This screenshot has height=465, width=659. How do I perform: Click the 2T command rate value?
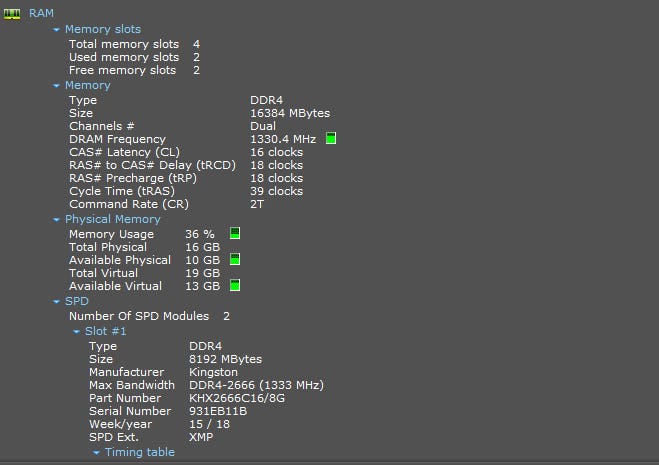(257, 204)
